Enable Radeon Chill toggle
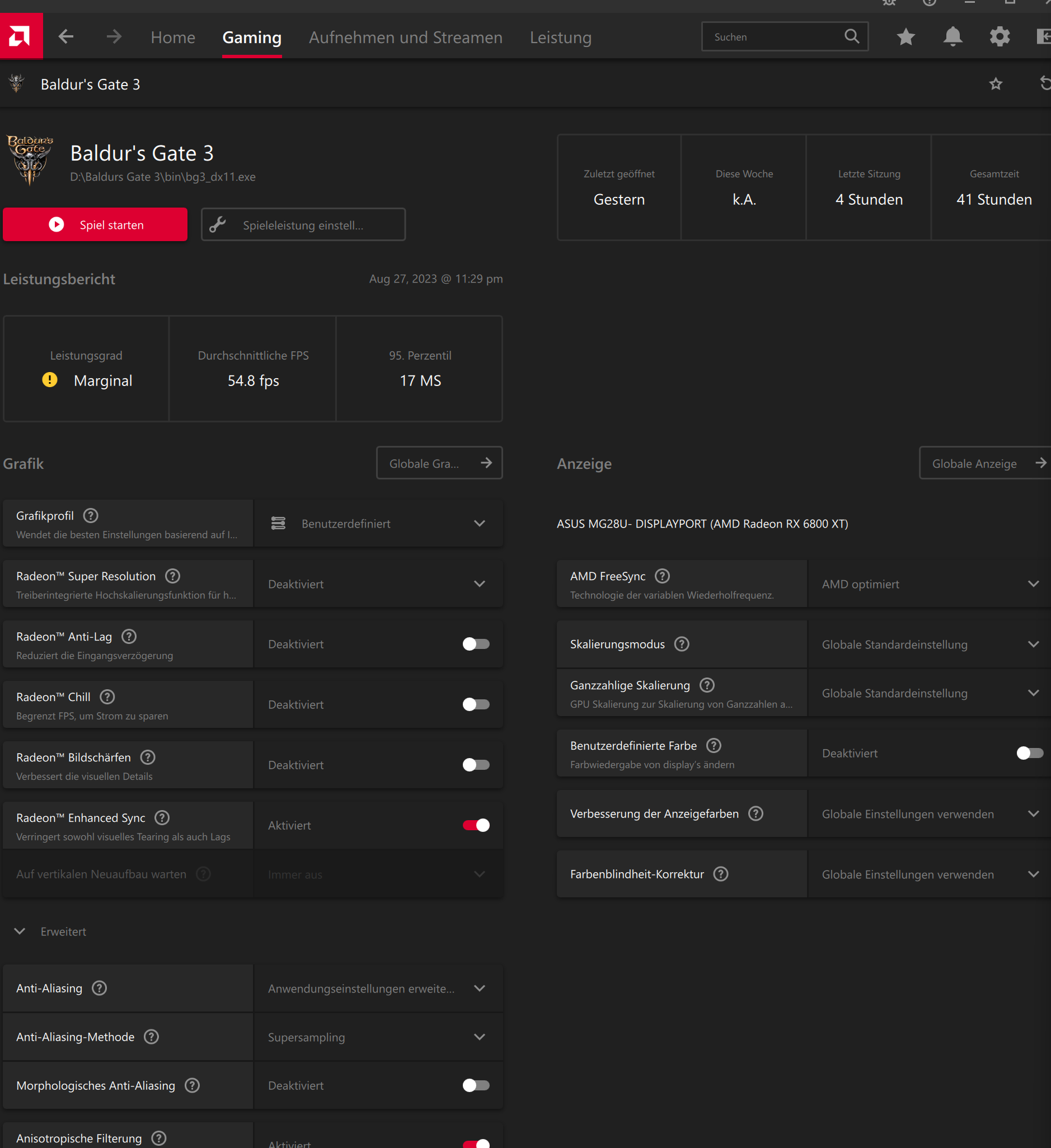Viewport: 1051px width, 1148px height. click(x=476, y=704)
